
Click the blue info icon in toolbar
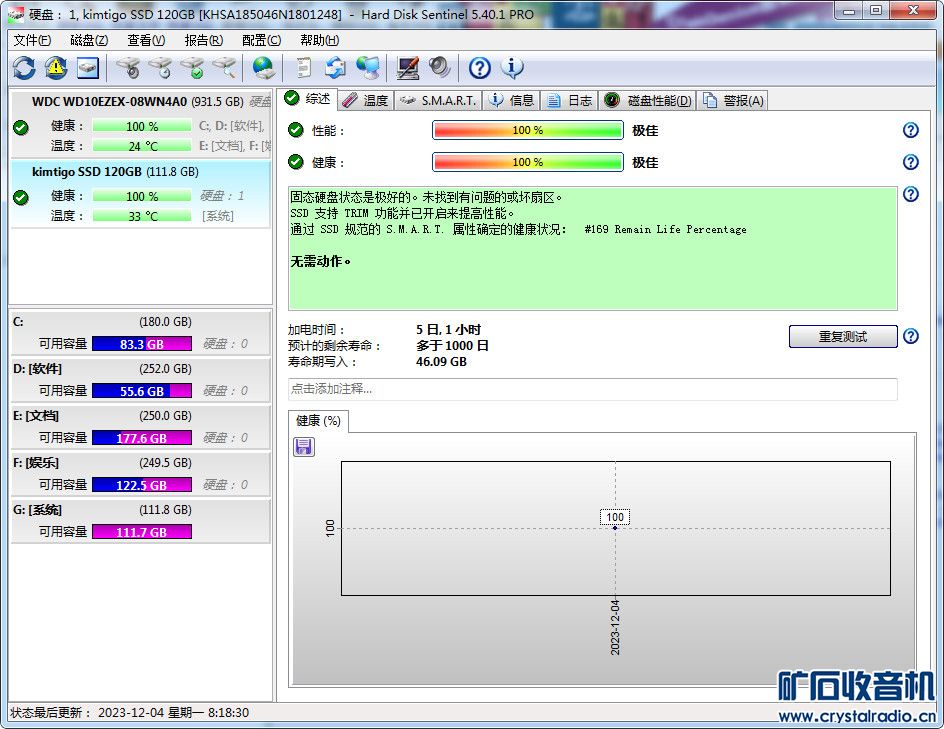click(512, 68)
